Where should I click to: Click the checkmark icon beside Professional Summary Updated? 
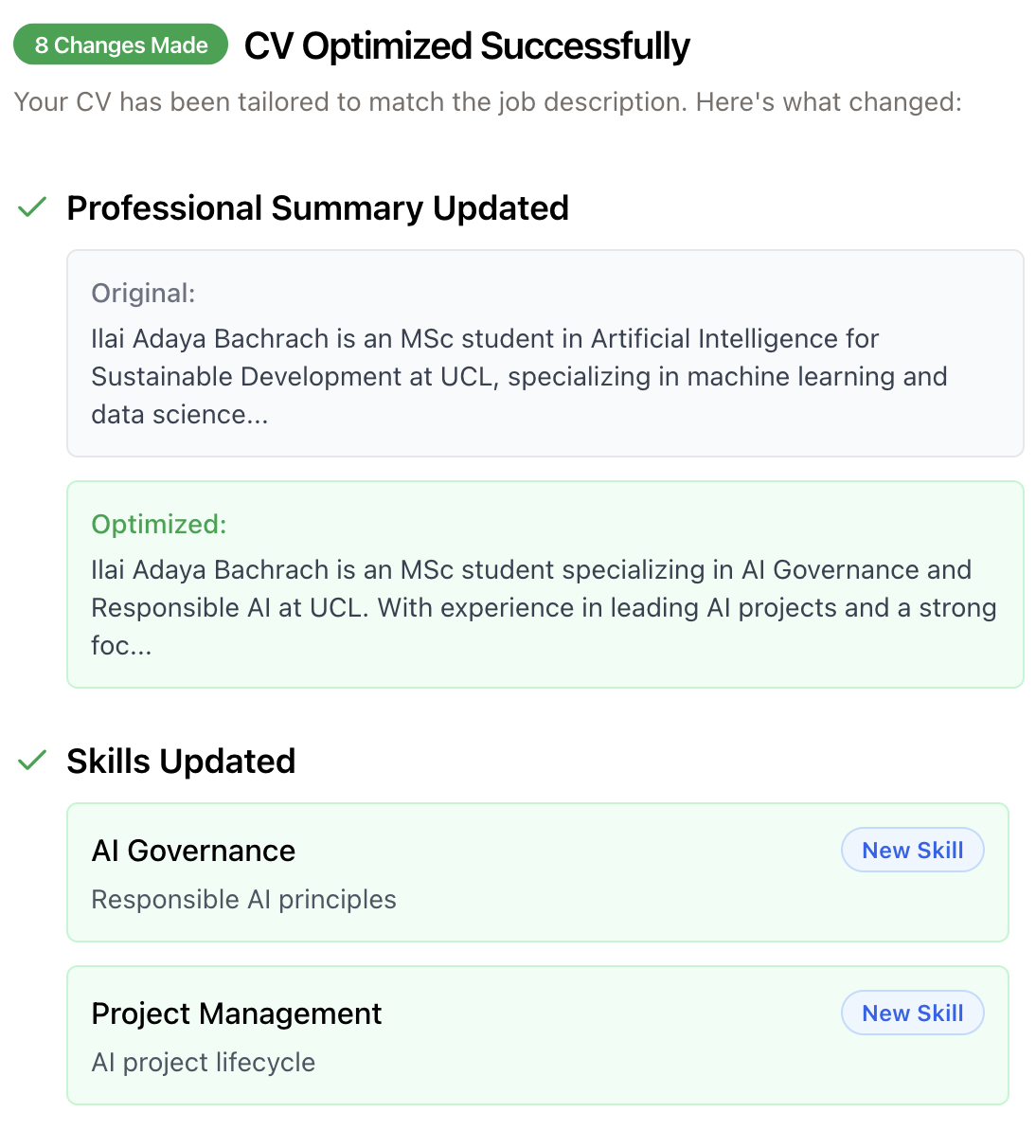point(31,206)
